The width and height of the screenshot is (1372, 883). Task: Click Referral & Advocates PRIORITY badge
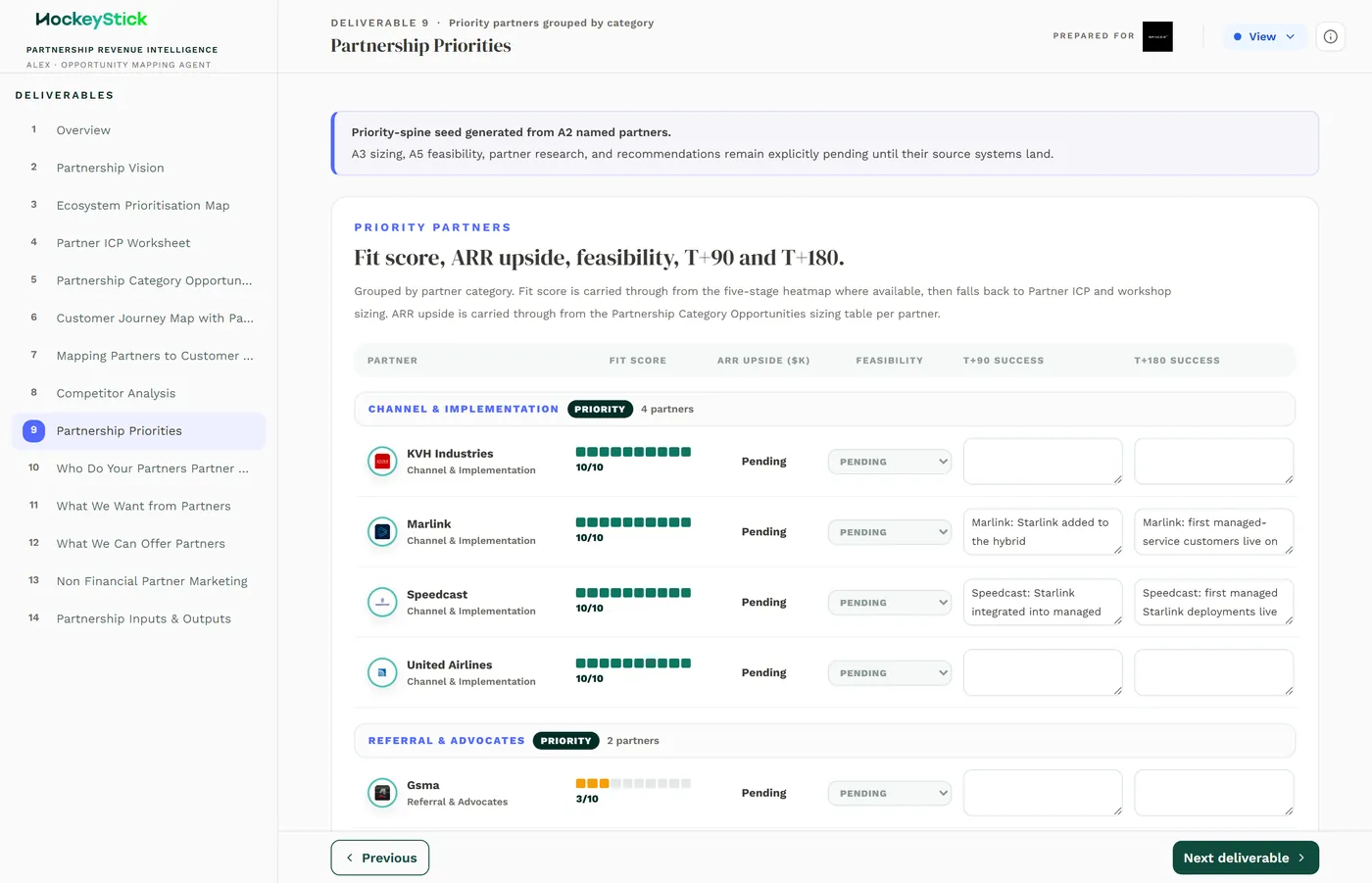pyautogui.click(x=565, y=741)
